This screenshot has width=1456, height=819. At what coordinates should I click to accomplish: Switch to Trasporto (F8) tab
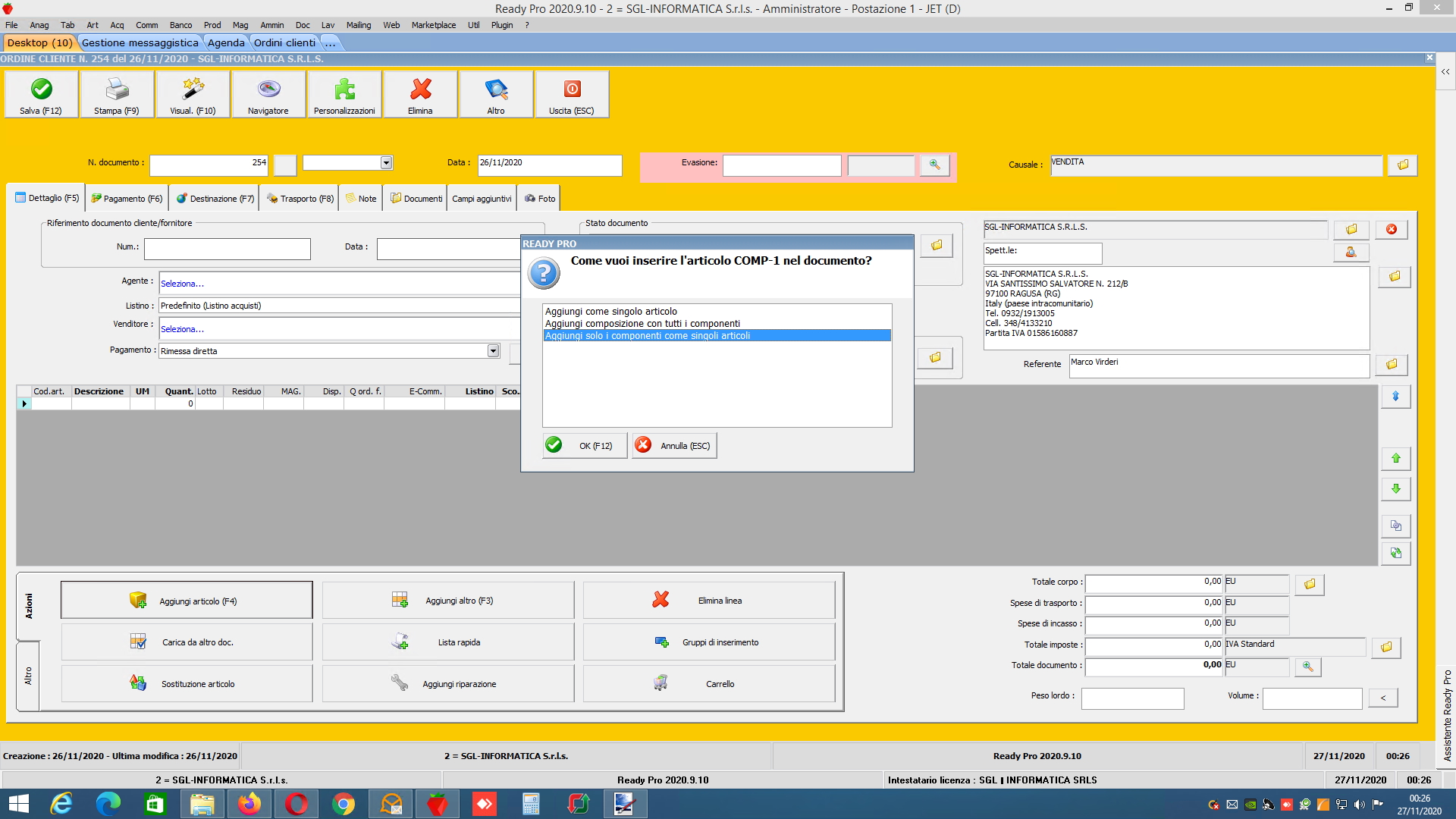(x=300, y=198)
